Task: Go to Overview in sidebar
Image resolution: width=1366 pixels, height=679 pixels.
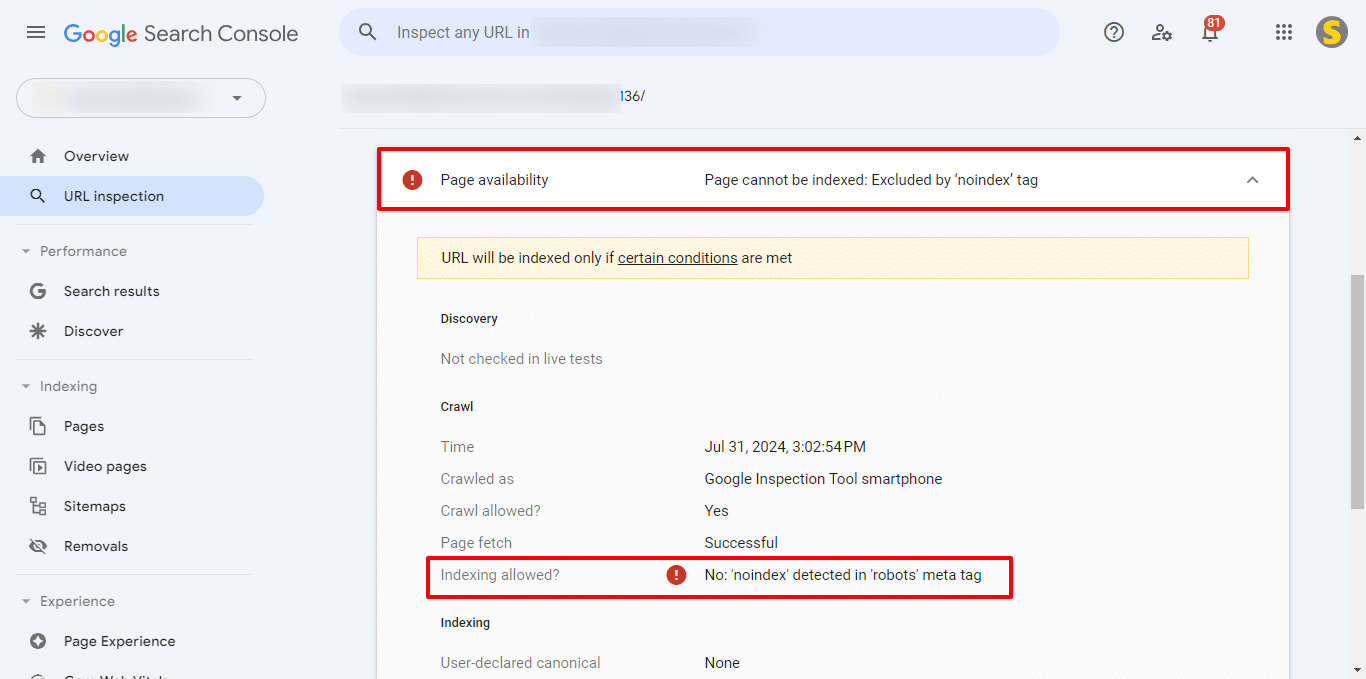Action: 132,156
